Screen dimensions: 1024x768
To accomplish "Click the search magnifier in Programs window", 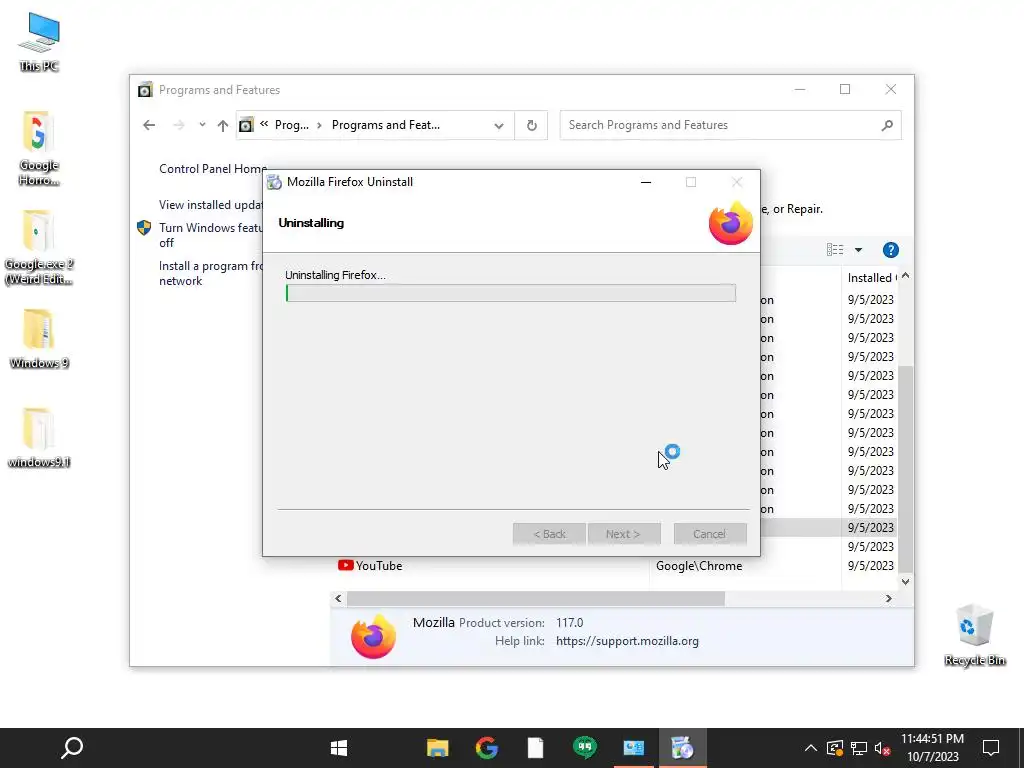I will pyautogui.click(x=887, y=125).
